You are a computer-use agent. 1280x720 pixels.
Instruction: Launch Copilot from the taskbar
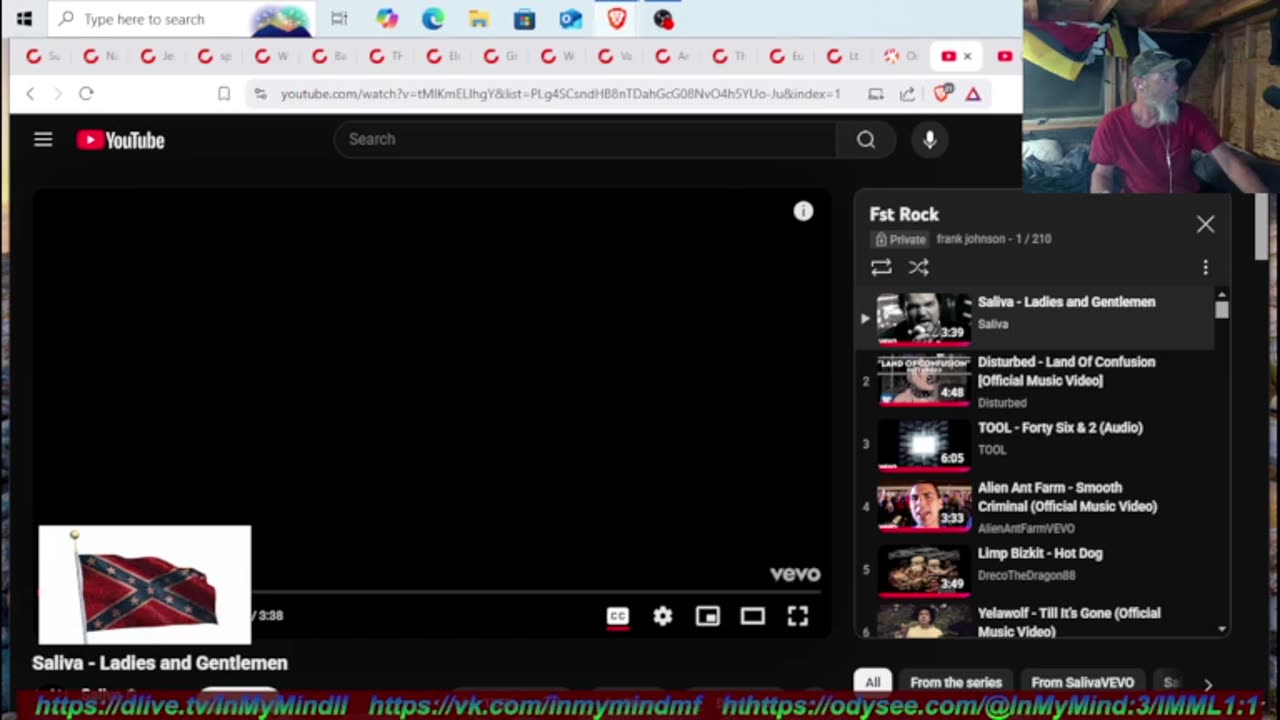click(387, 19)
